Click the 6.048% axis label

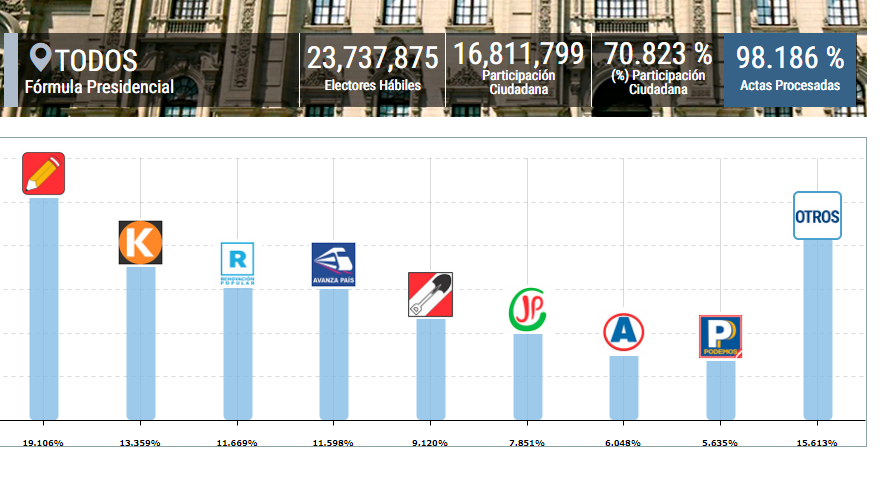click(x=623, y=443)
